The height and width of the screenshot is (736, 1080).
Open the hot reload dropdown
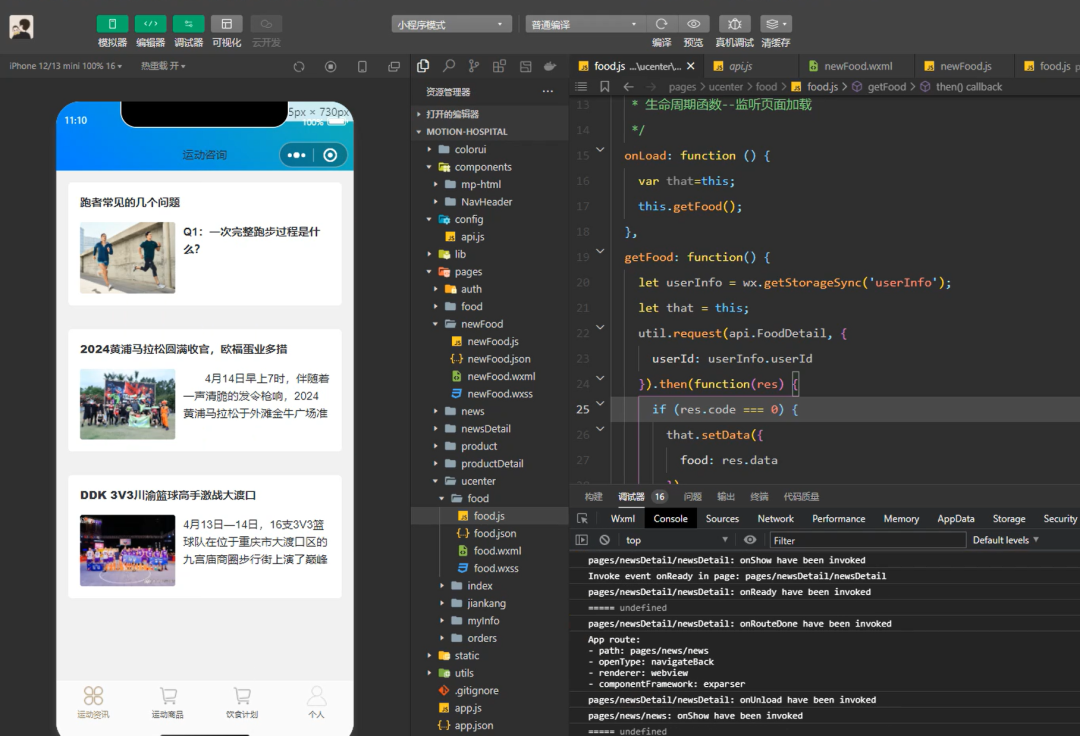[x=163, y=66]
